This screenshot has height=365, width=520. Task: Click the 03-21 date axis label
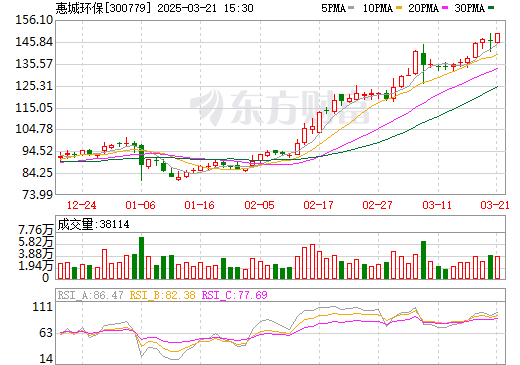(495, 205)
